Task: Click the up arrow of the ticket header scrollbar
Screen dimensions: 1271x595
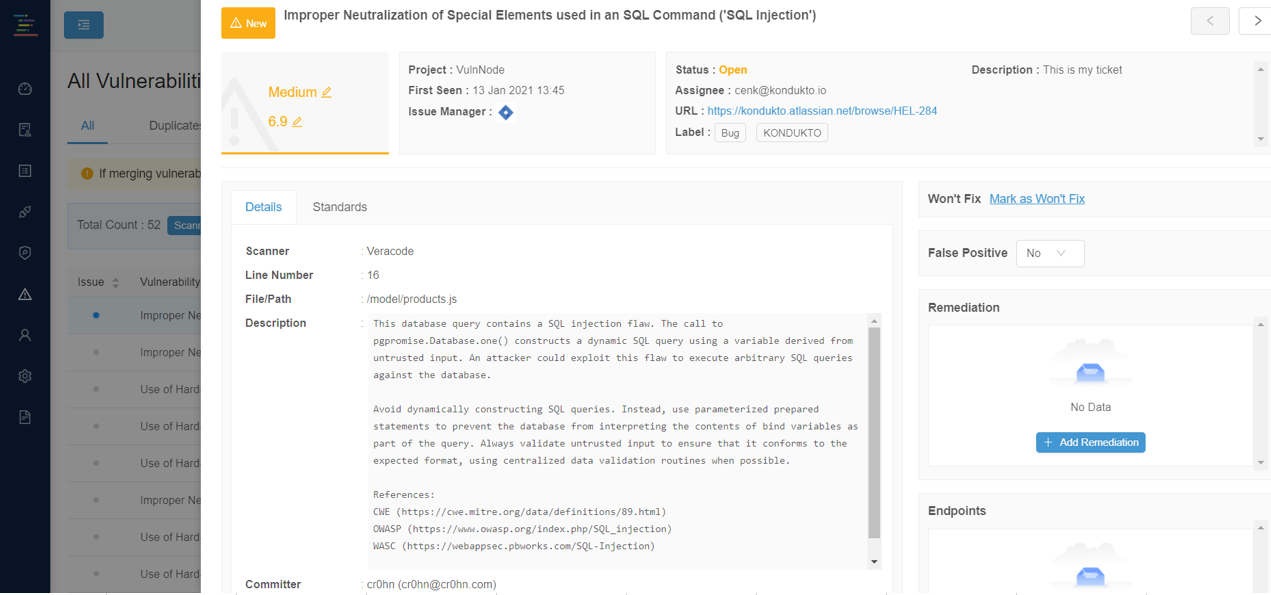Action: tap(1260, 70)
